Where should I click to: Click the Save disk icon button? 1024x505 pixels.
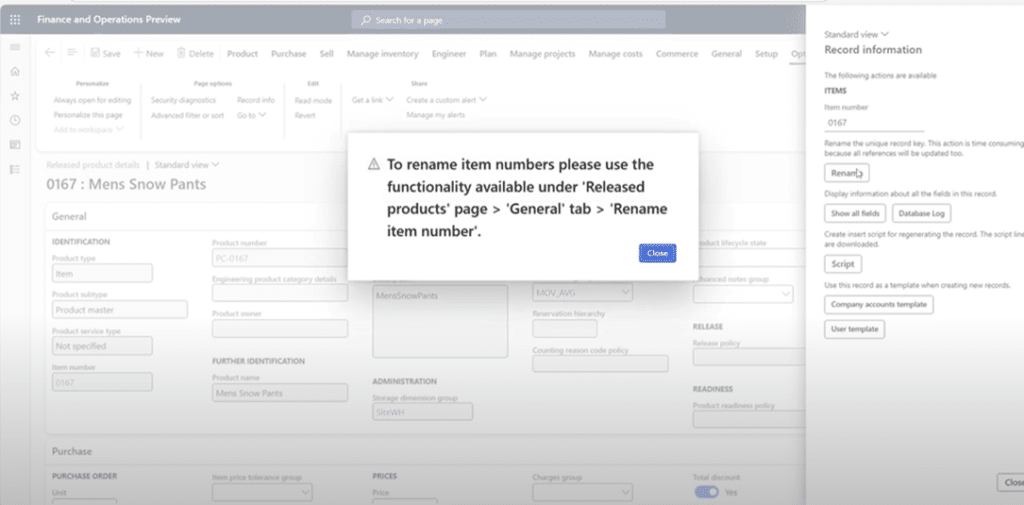(105, 54)
